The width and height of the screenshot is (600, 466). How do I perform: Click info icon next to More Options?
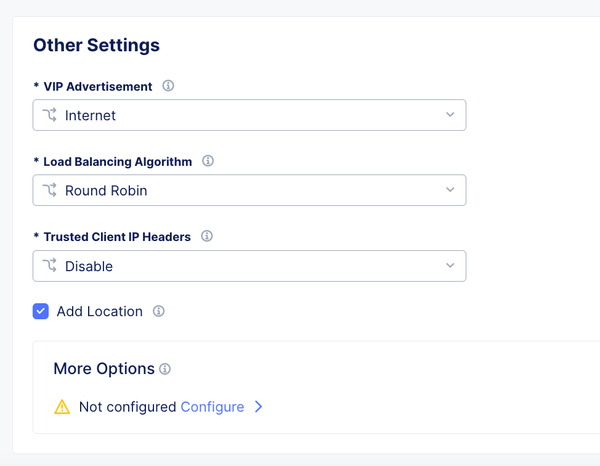point(165,369)
